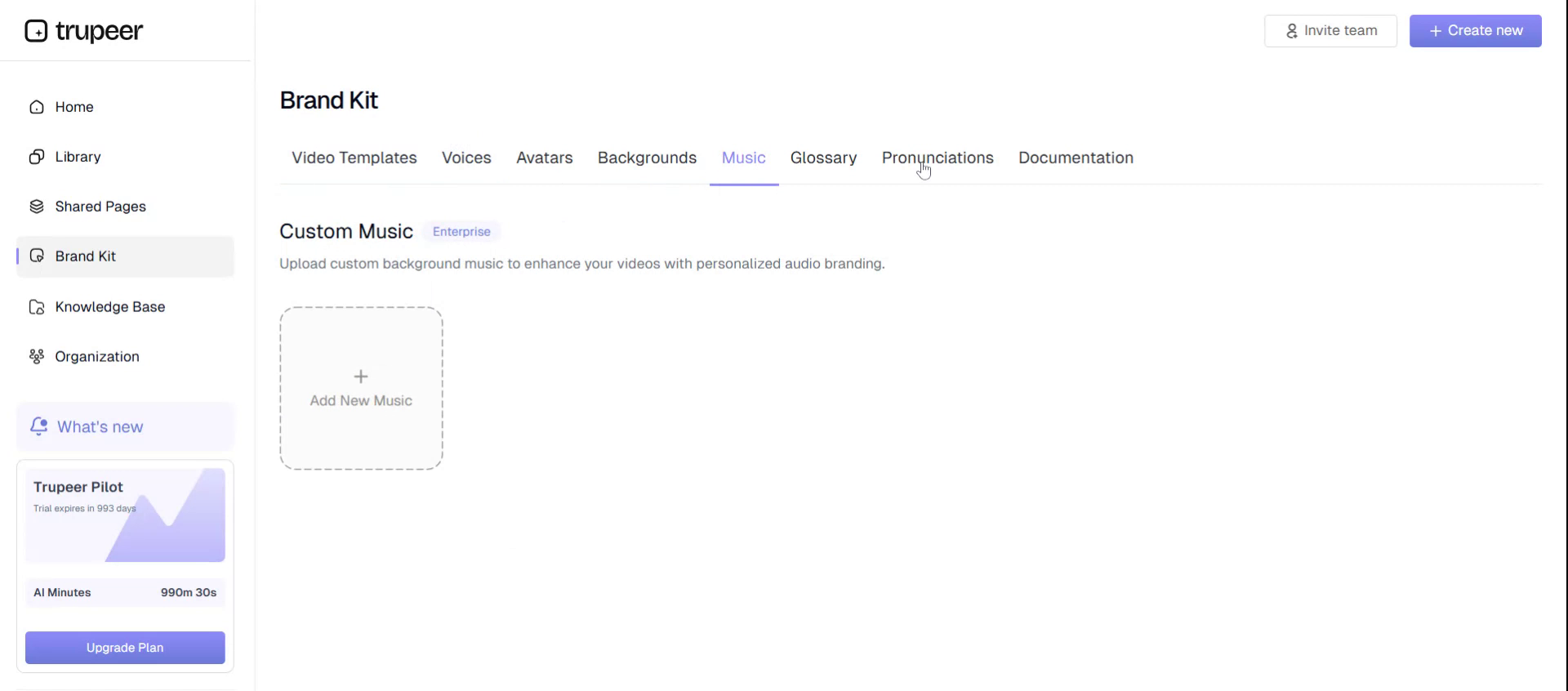Open Library from the sidebar

coord(125,157)
